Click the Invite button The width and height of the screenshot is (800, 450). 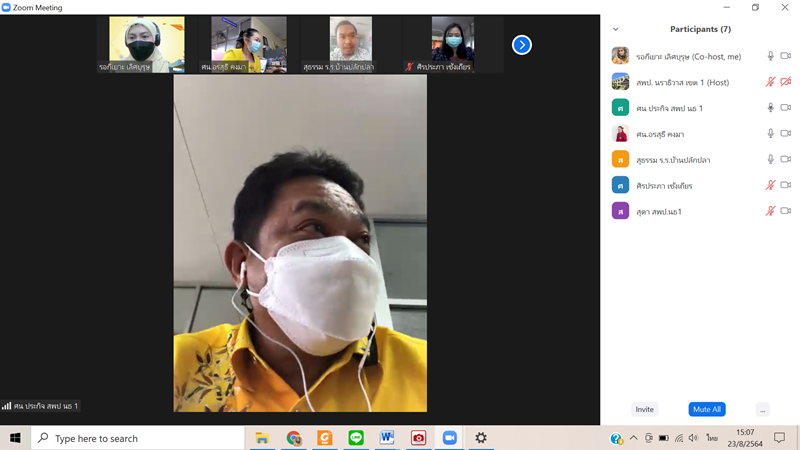(645, 409)
